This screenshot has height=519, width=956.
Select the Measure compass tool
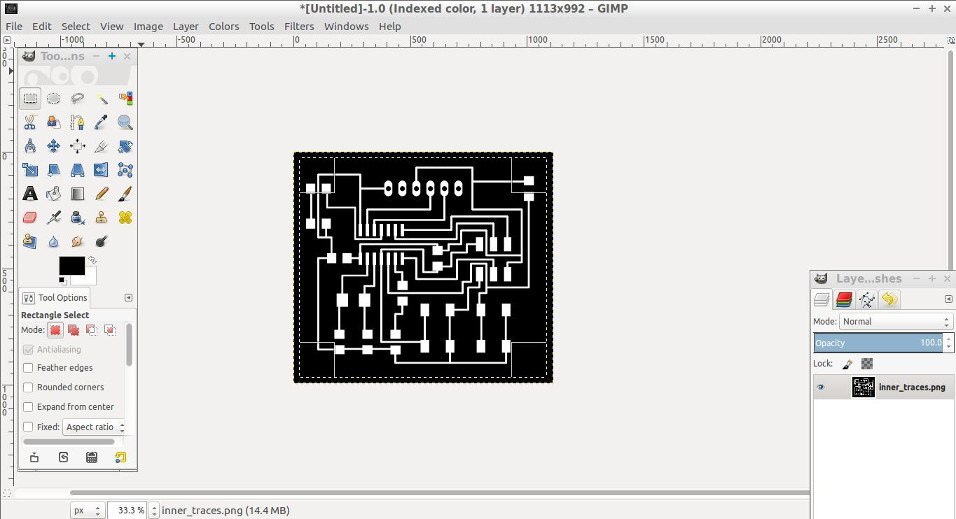pyautogui.click(x=30, y=146)
